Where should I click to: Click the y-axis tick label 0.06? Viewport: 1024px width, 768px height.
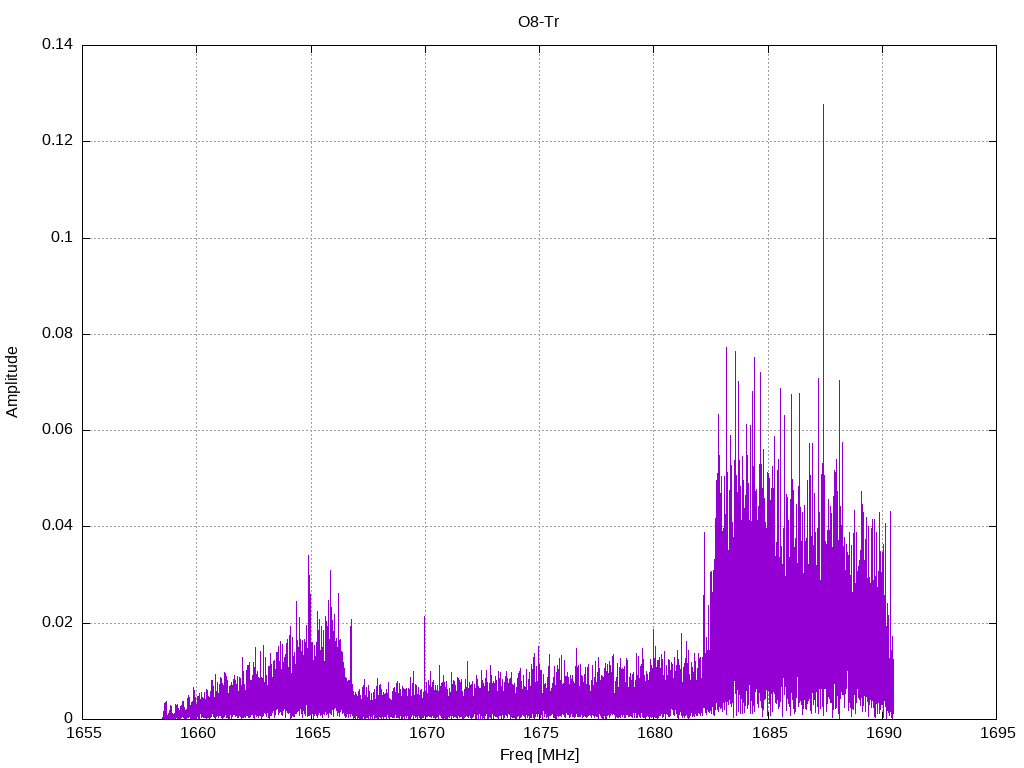click(x=57, y=430)
